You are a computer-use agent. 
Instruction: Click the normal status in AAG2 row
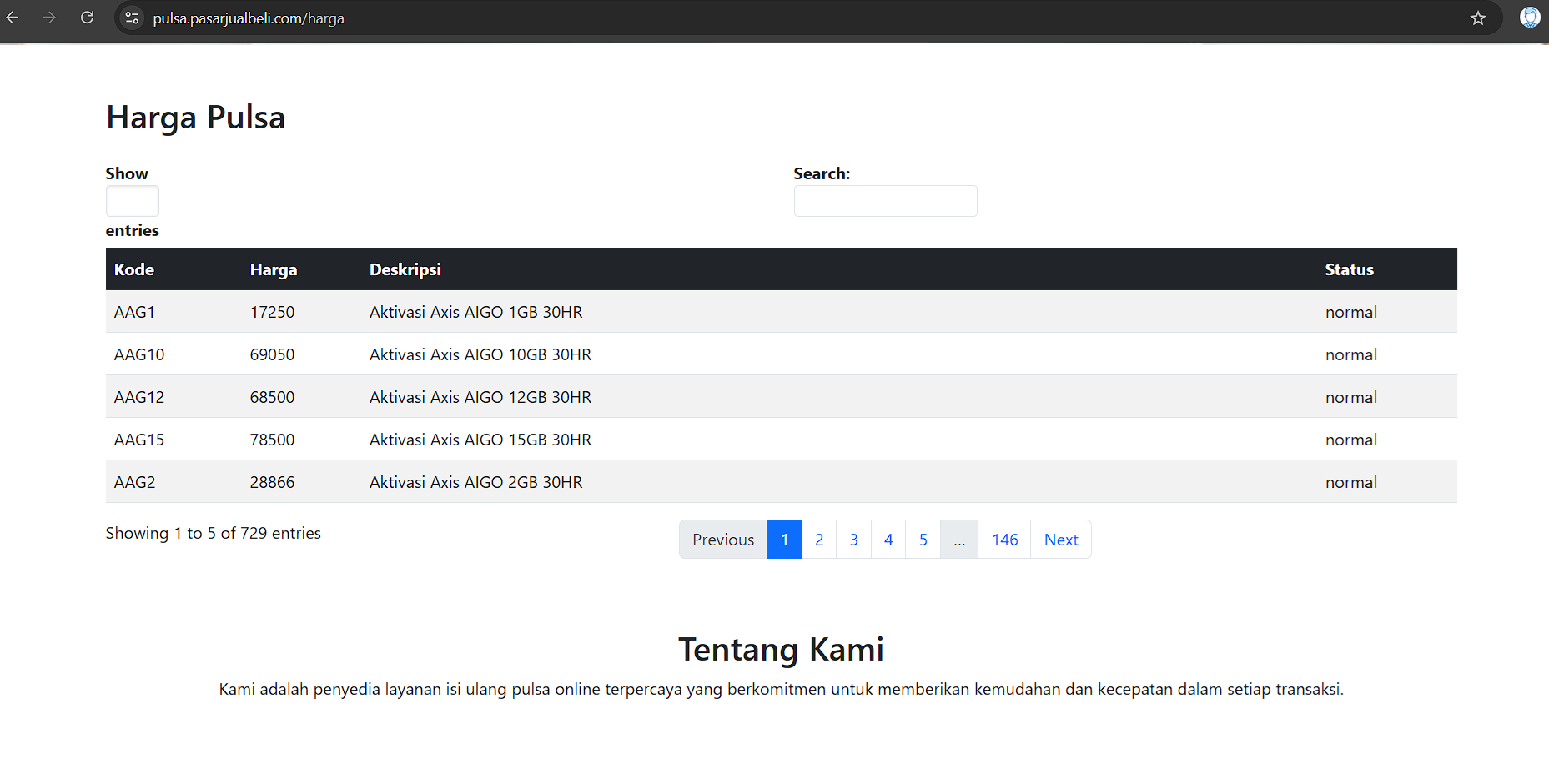[1351, 482]
